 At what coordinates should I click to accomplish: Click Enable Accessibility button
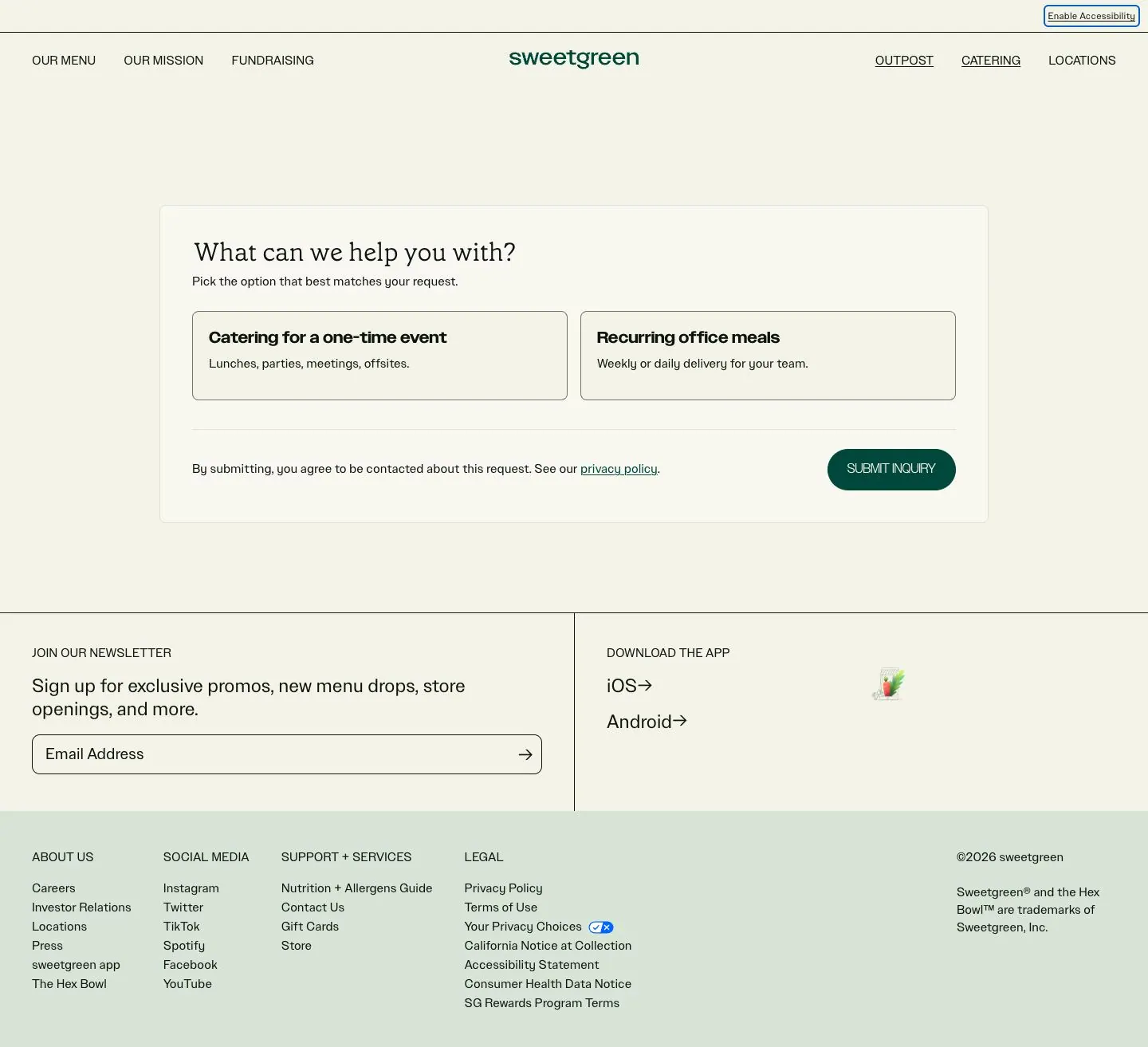1091,16
